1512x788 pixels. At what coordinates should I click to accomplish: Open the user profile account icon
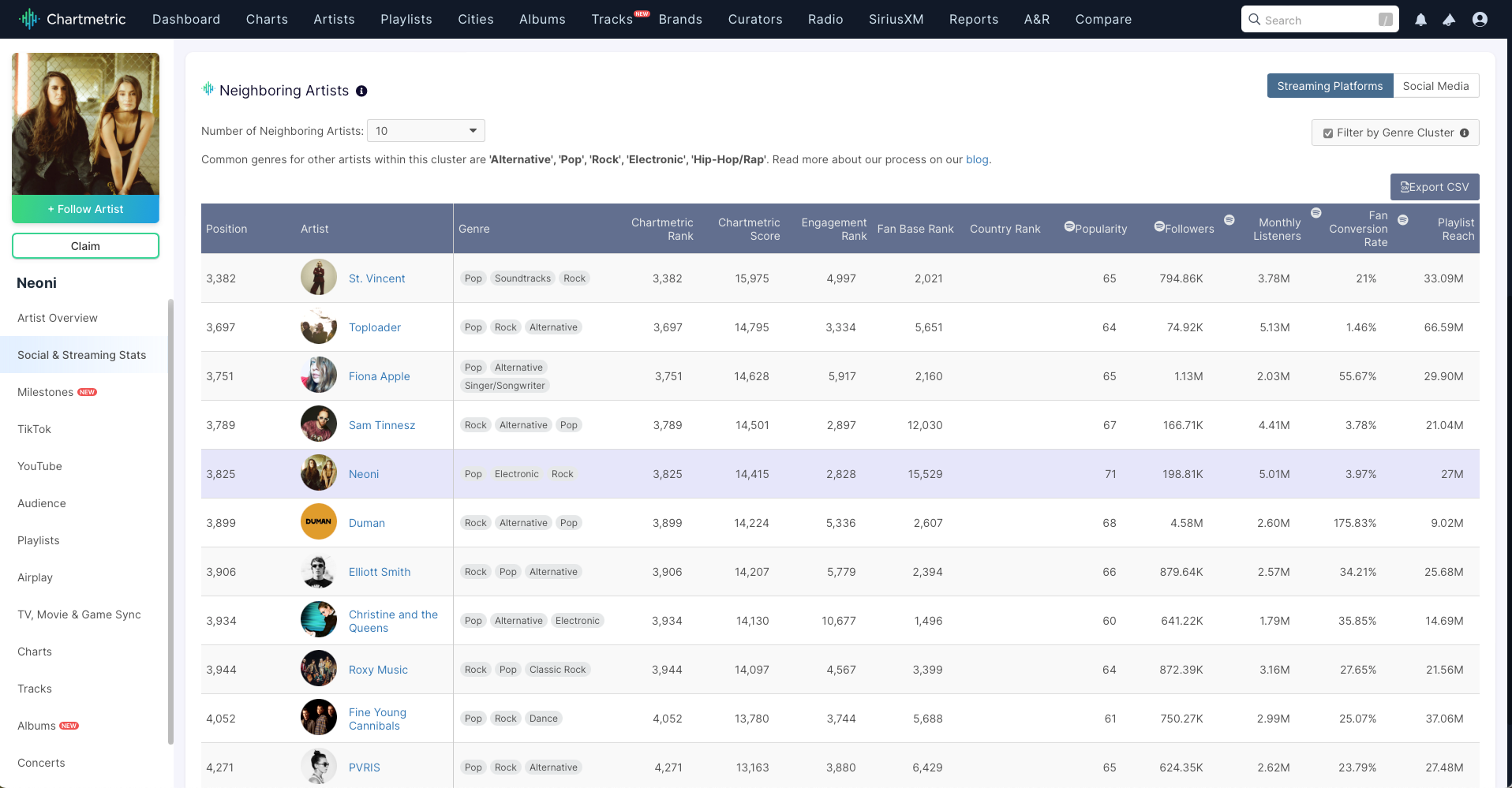click(1480, 20)
